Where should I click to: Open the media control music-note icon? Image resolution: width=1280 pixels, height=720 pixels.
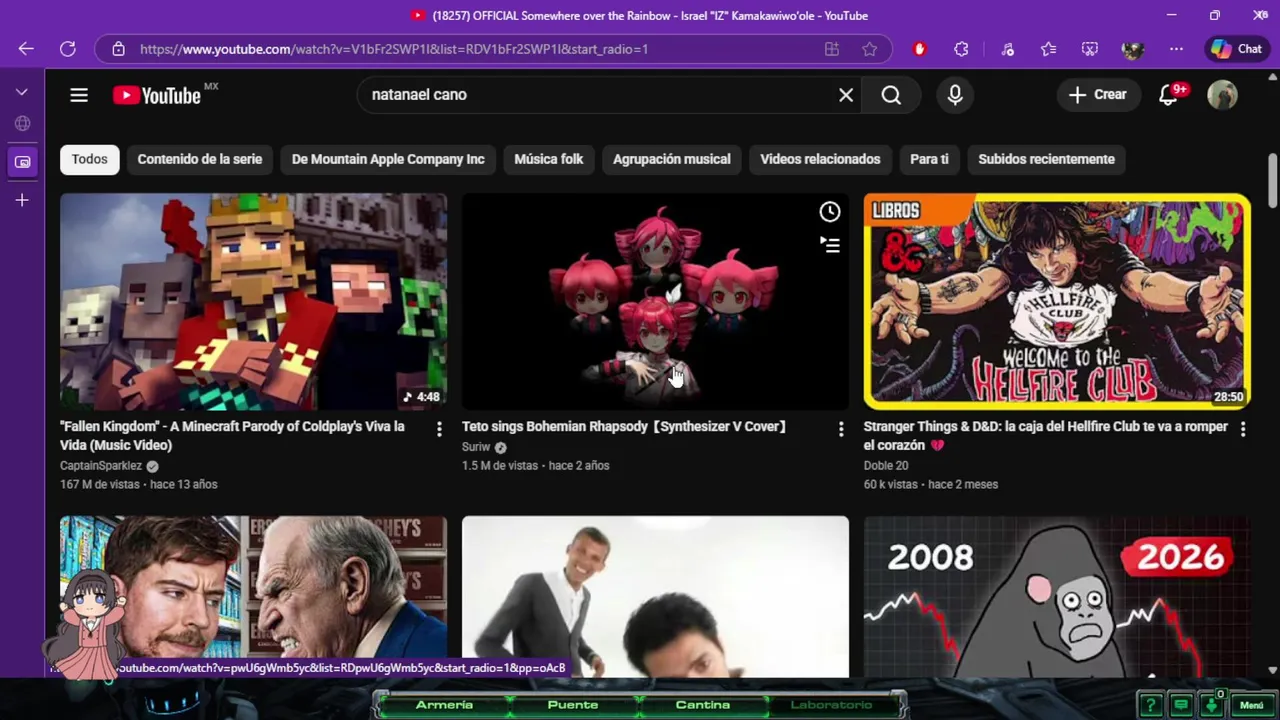(1007, 49)
